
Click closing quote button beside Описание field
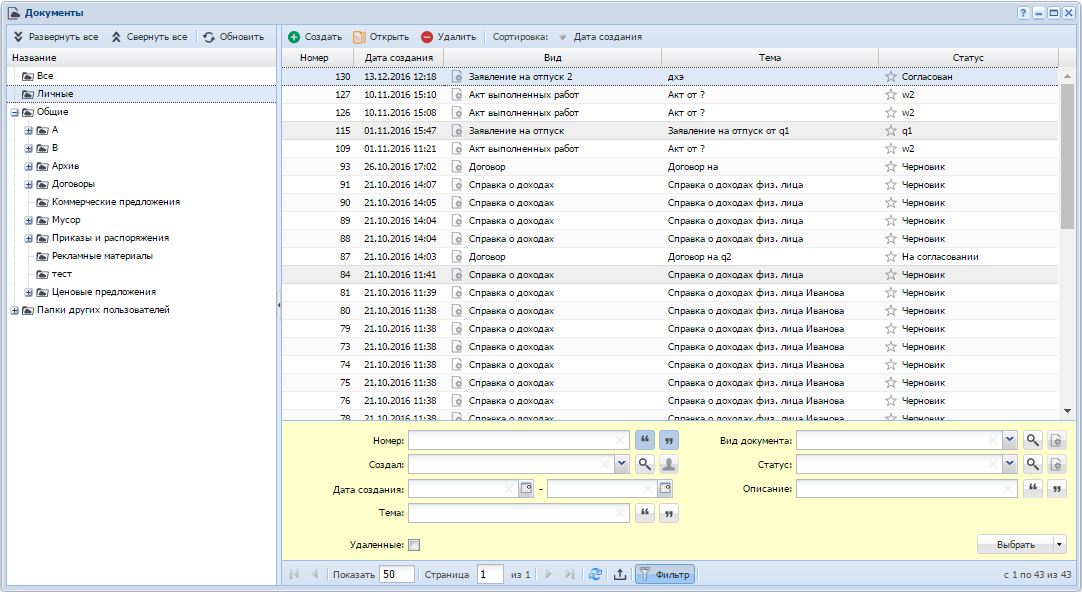(x=1056, y=489)
